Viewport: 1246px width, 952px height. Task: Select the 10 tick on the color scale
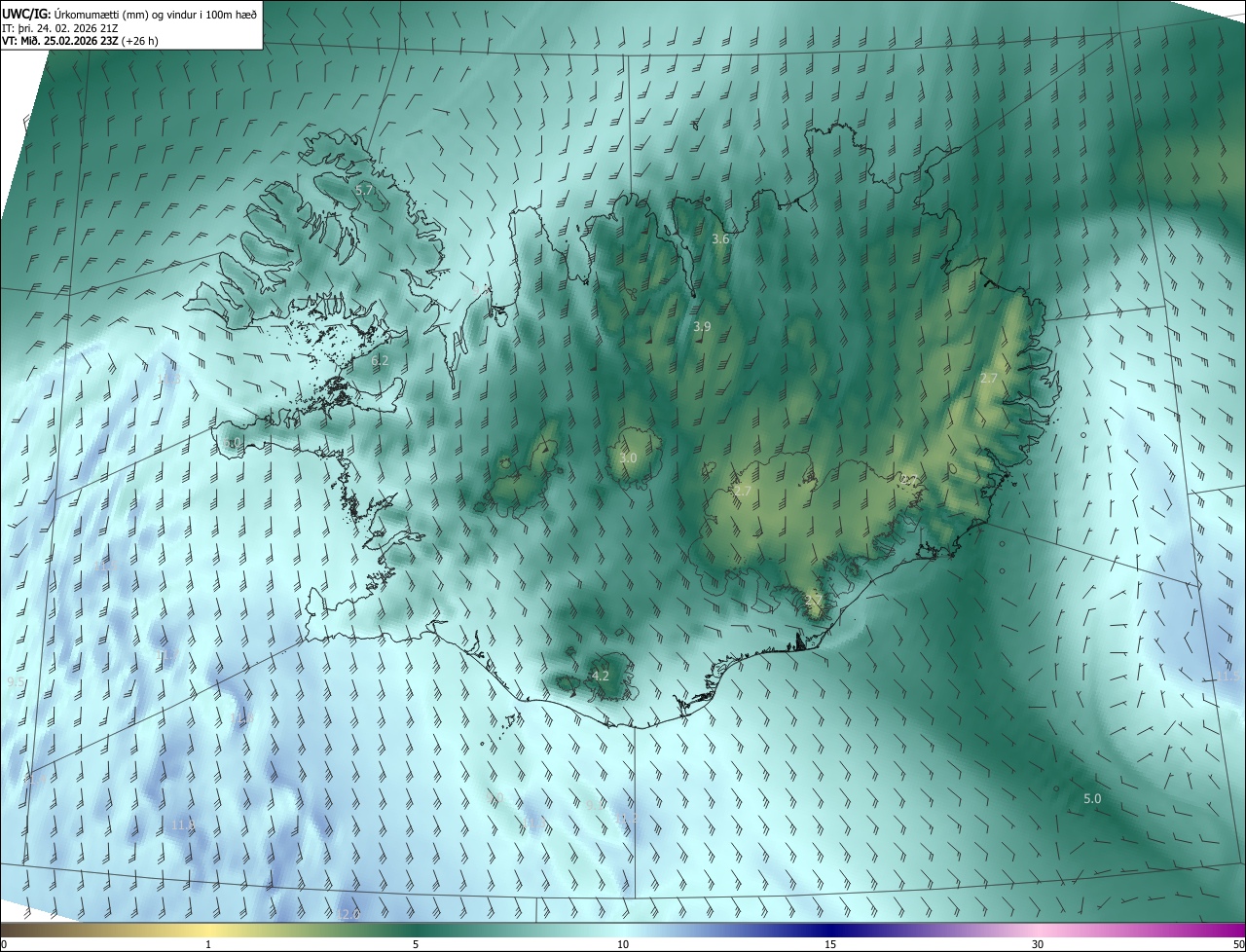coord(623,944)
